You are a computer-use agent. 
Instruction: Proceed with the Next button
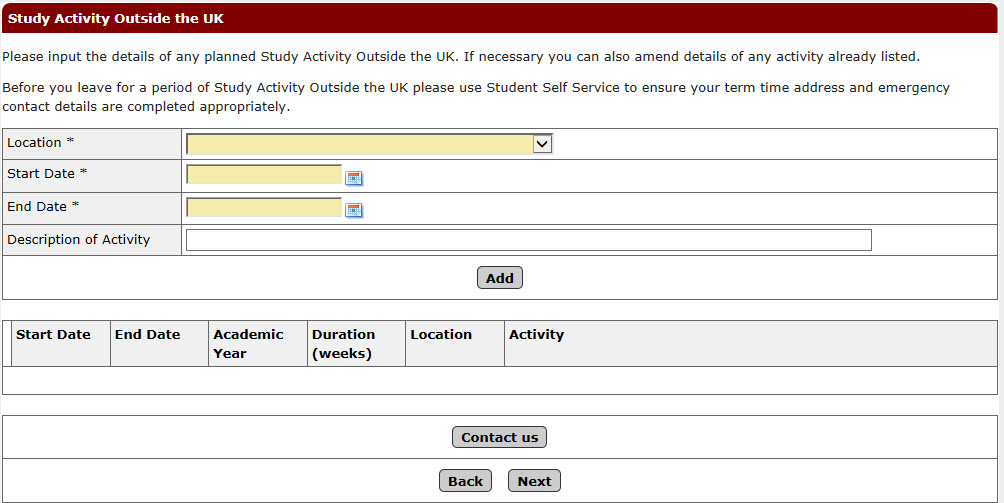(x=534, y=481)
